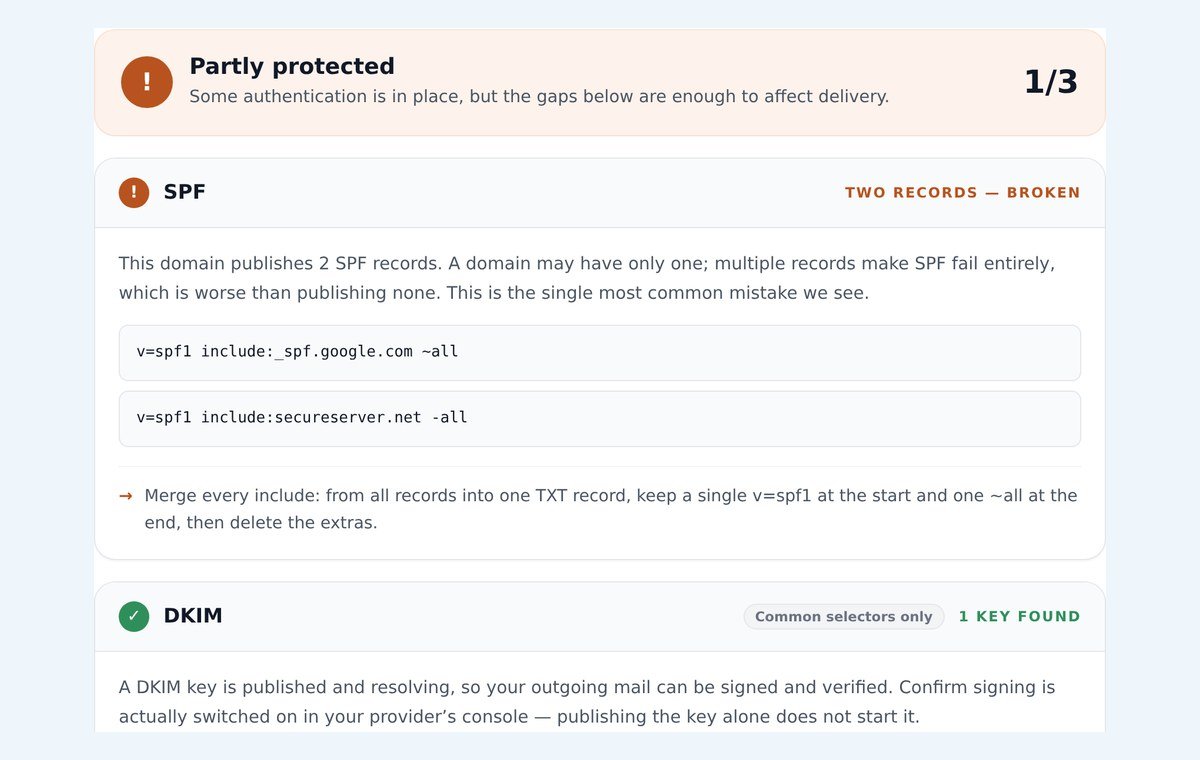The width and height of the screenshot is (1200, 760).
Task: Click the "1 KEY FOUND" status label
Action: [x=1019, y=617]
